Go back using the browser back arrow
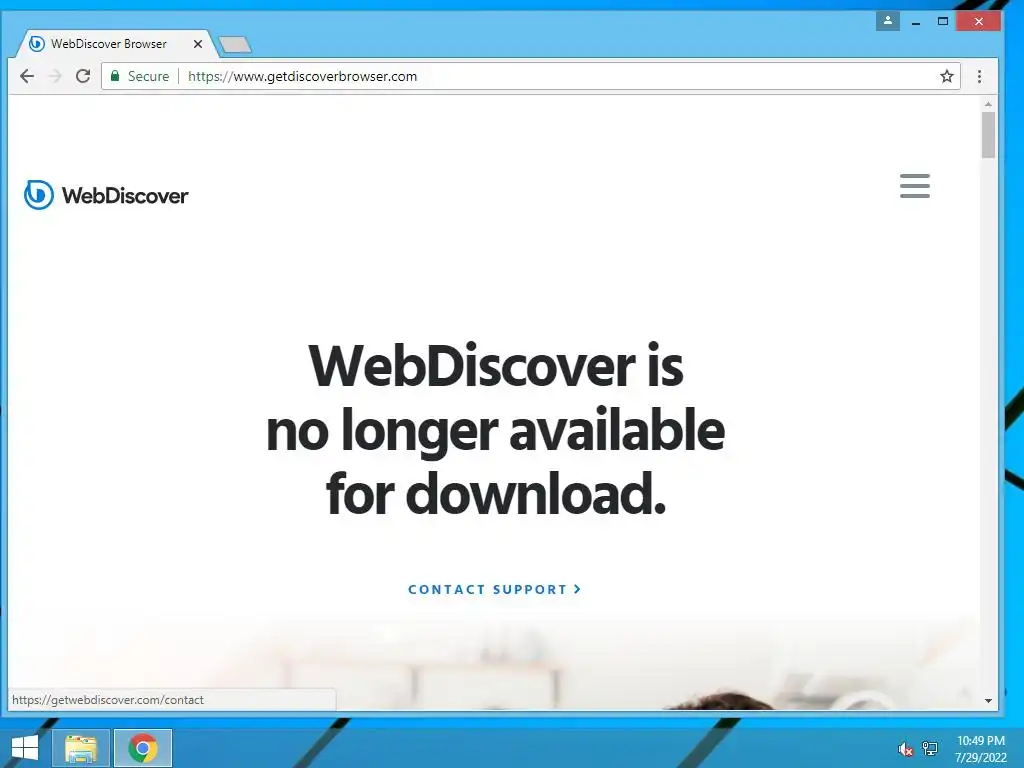Viewport: 1024px width, 768px height. pyautogui.click(x=27, y=76)
